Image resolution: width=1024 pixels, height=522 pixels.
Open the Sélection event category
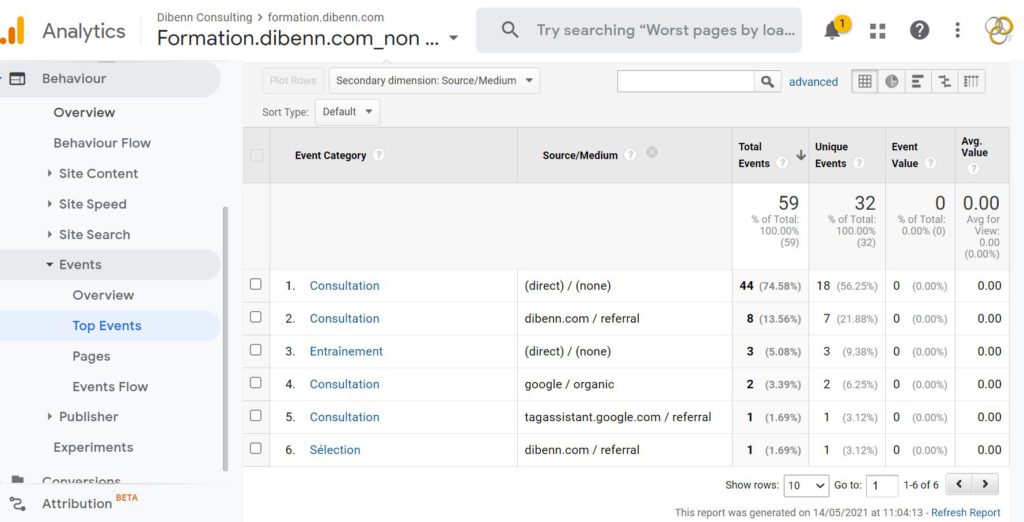click(x=335, y=449)
